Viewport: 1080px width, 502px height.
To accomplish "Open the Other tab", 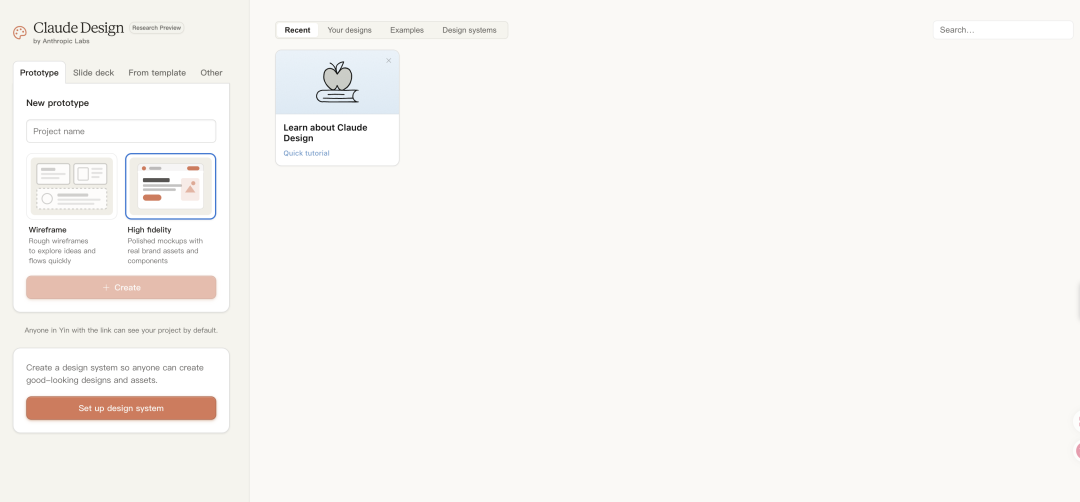I will (211, 73).
